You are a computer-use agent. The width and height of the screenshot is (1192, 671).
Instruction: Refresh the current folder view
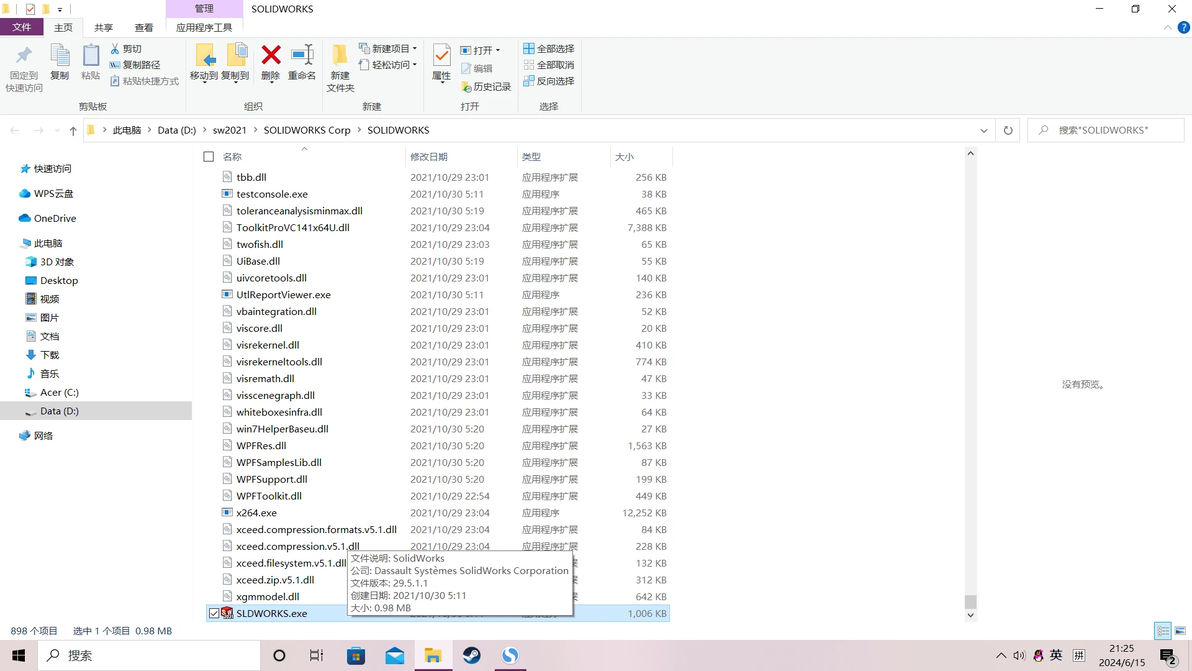click(1008, 130)
